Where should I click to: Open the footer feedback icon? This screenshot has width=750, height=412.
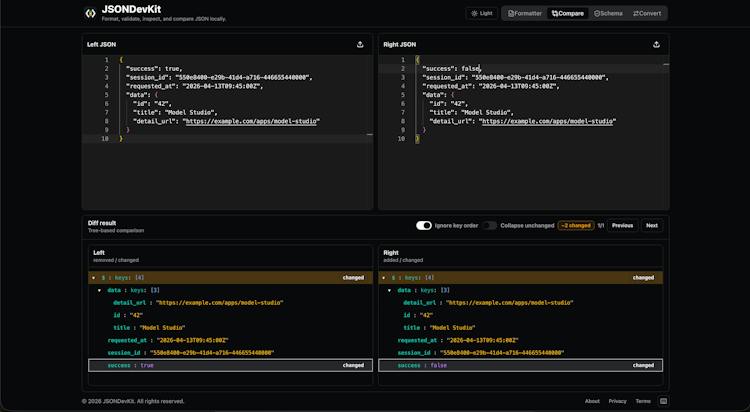[x=663, y=401]
